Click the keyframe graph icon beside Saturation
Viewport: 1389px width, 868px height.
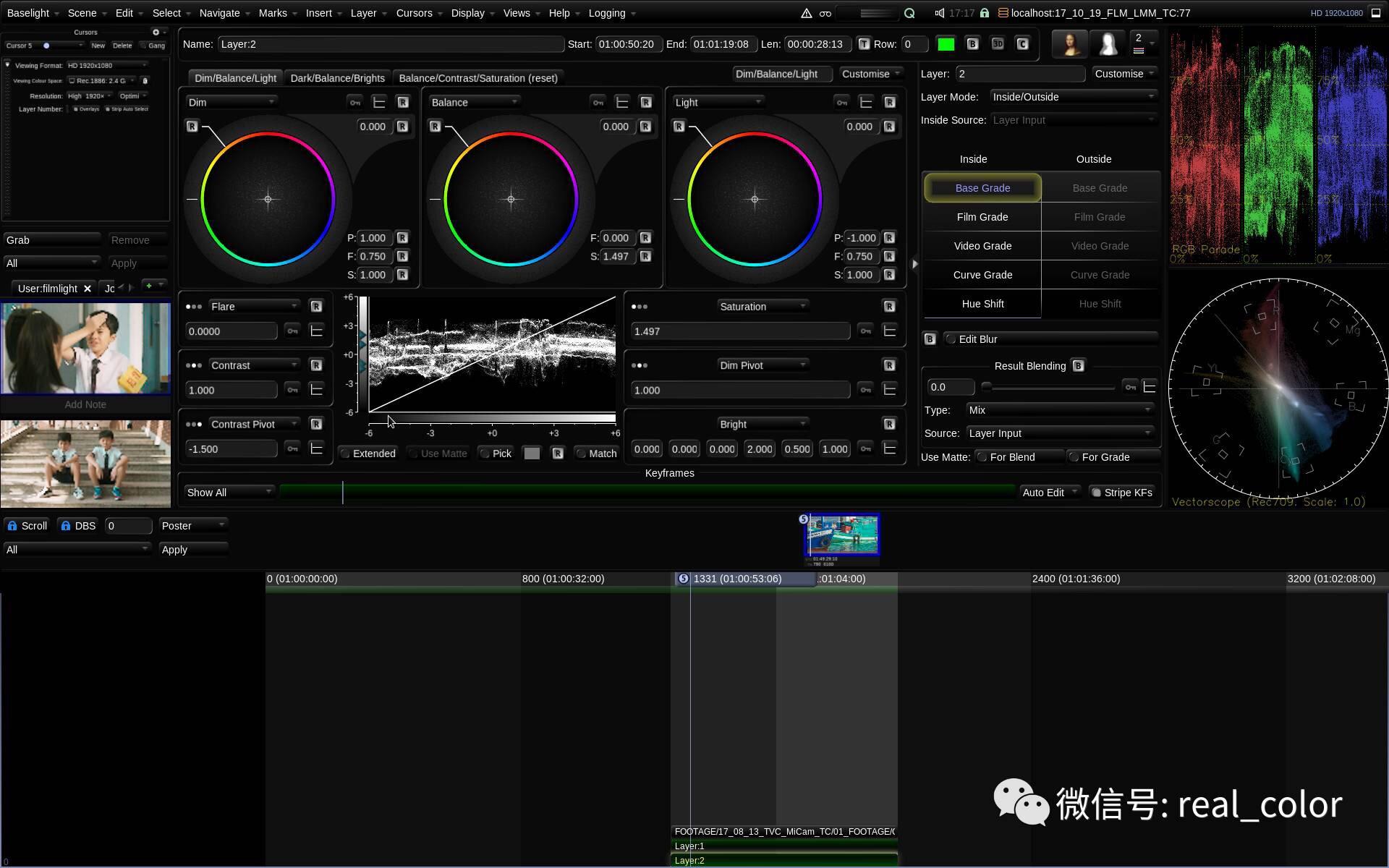891,331
